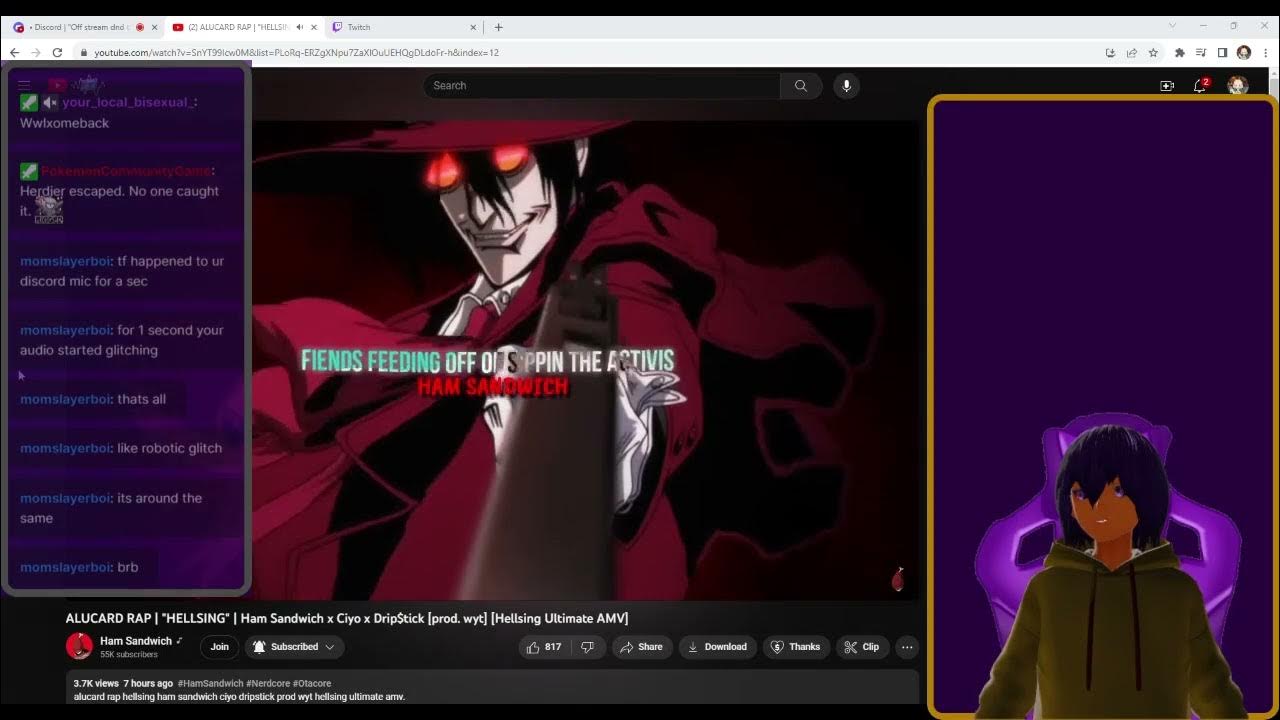Click Ham Sandwich channel avatar
Viewport: 1280px width, 720px height.
79,646
